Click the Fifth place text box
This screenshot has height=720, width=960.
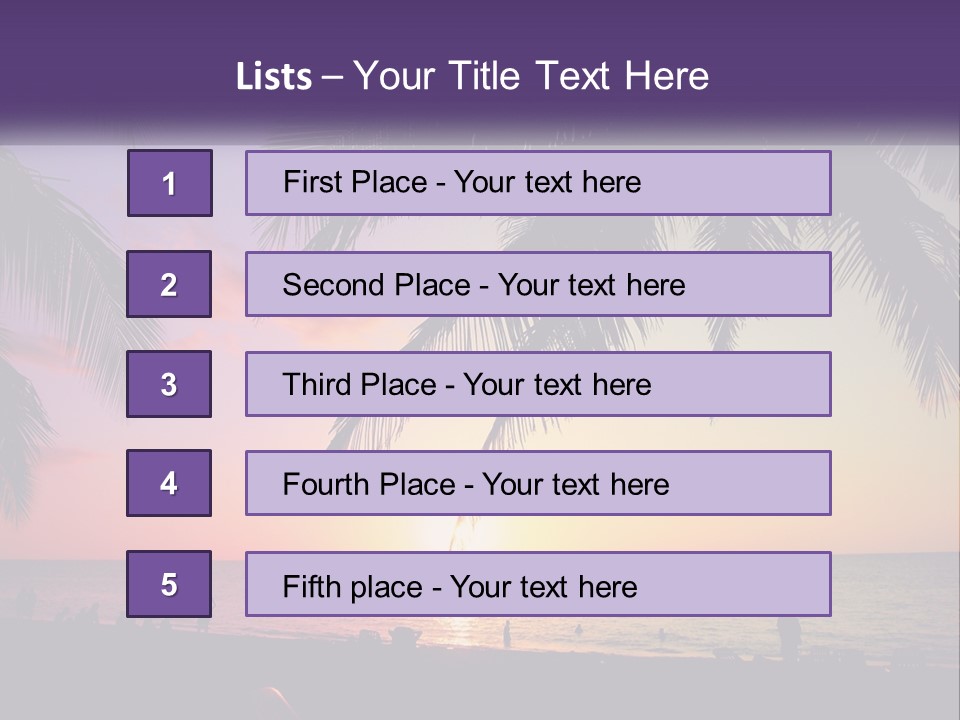538,584
